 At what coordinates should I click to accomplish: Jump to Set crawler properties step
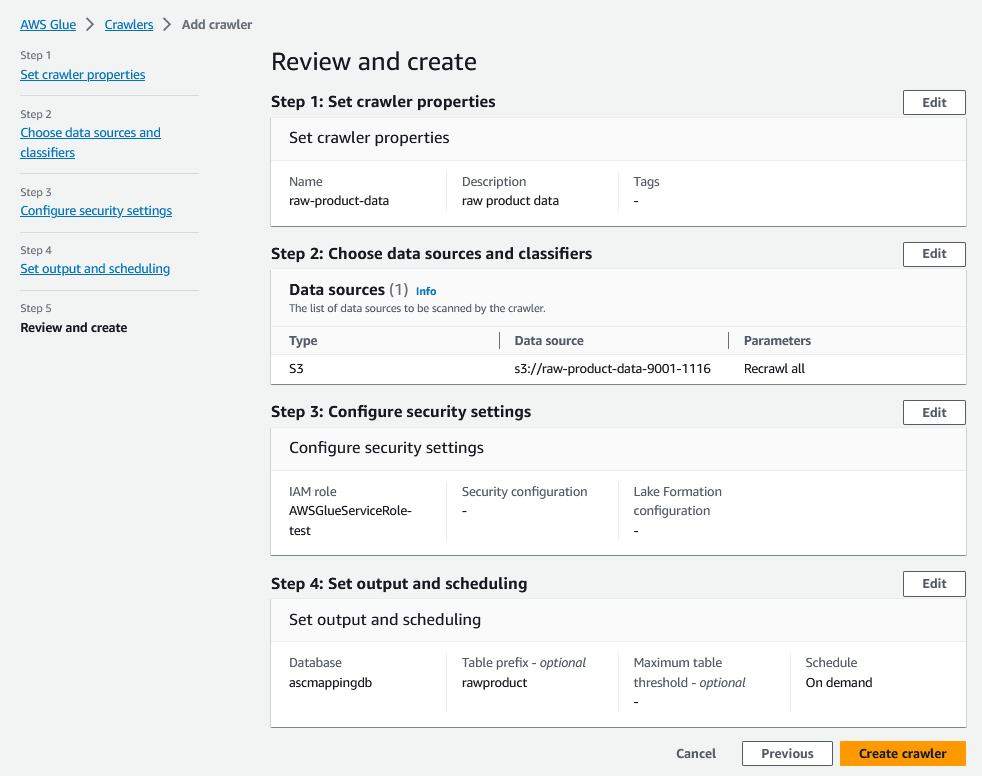pos(83,75)
